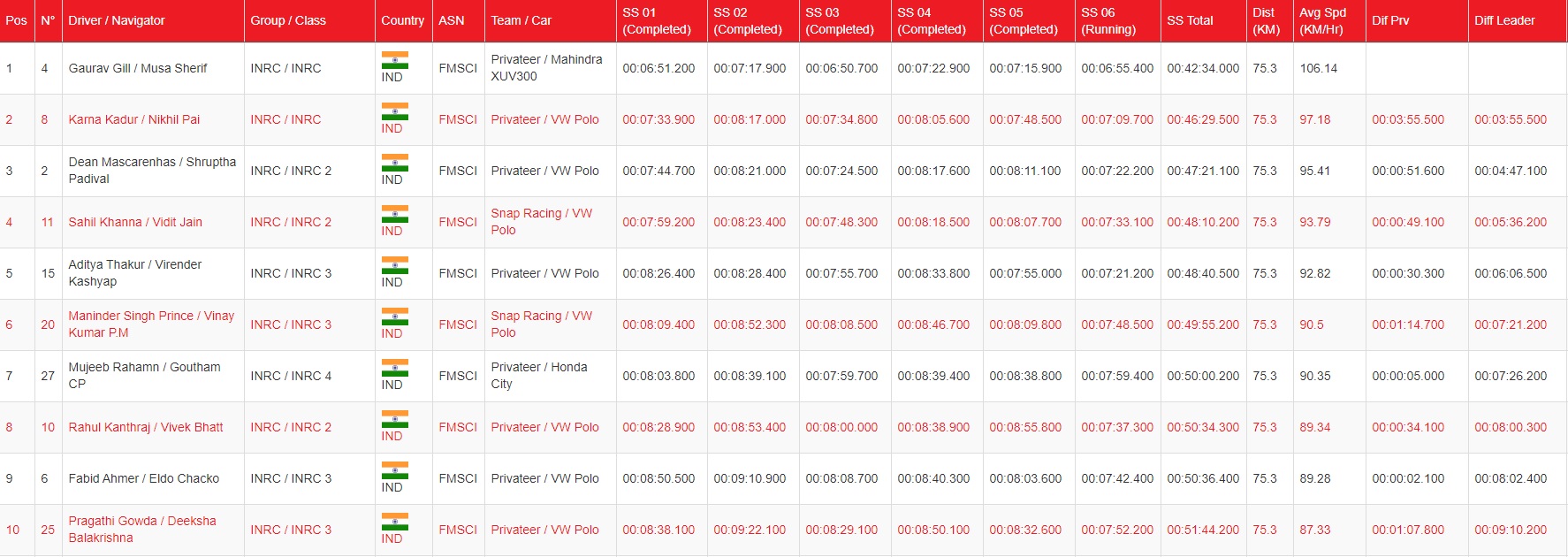Click the Diff Leader column header
Screen dimensions: 1568x557
(1504, 20)
